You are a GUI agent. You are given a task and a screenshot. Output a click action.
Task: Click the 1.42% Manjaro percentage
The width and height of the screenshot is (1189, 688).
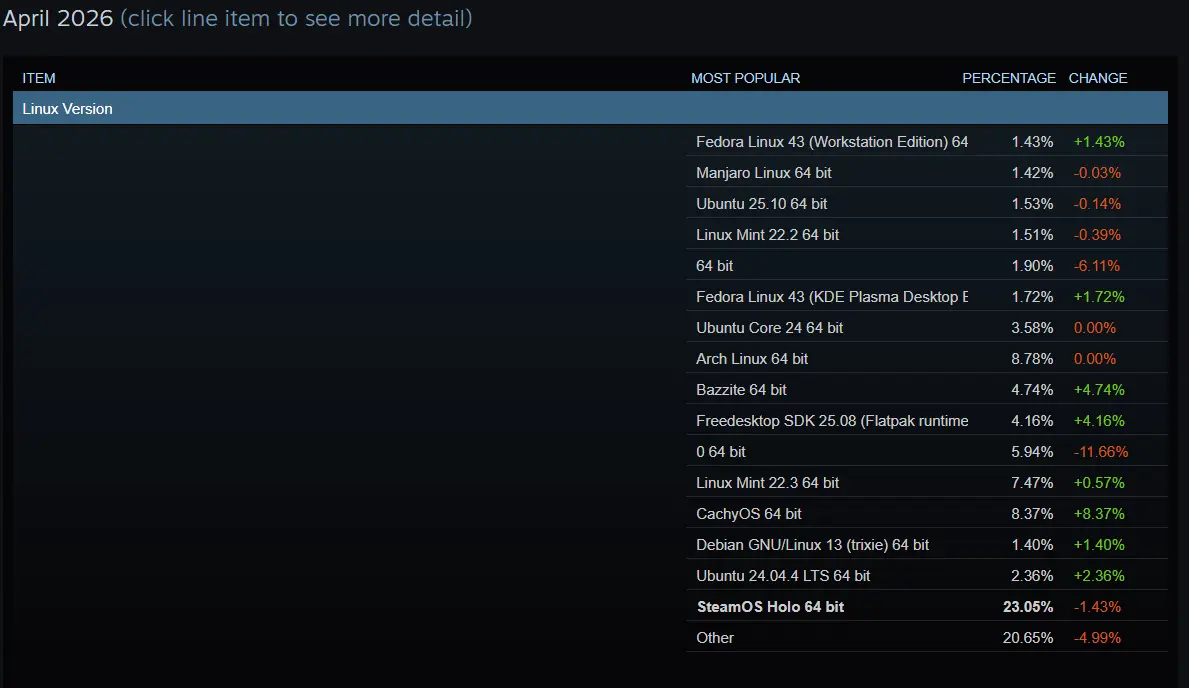tap(1032, 173)
